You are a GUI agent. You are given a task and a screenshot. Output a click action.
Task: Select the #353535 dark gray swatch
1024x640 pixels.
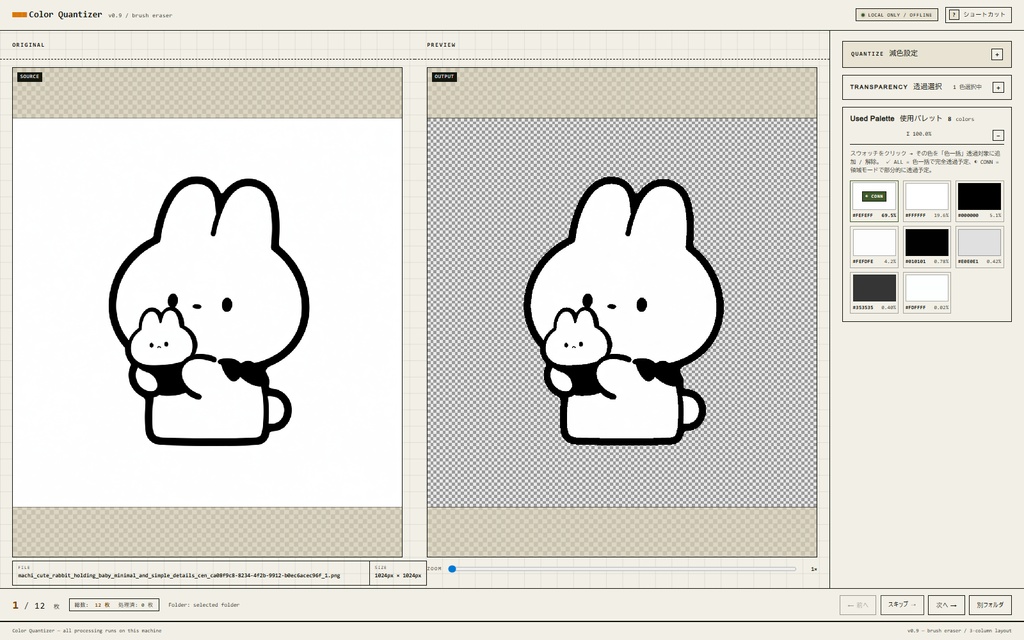point(874,289)
